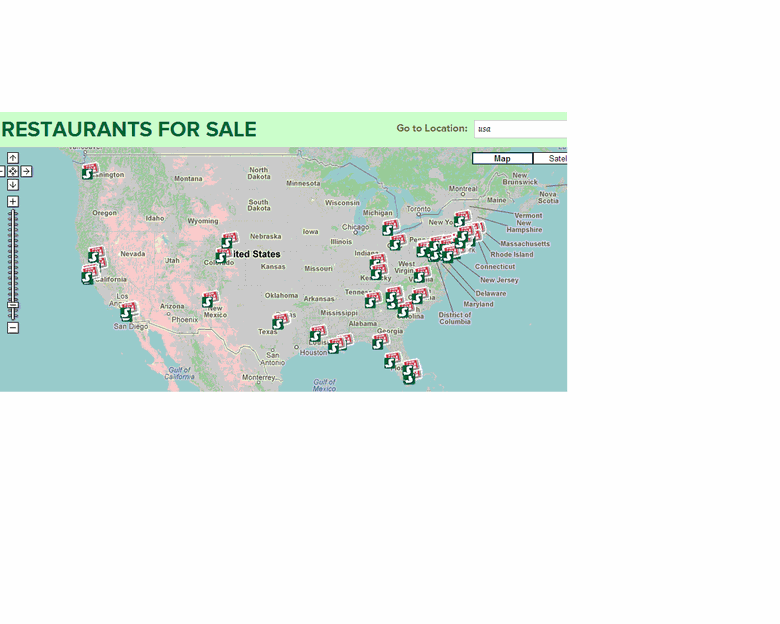780x624 pixels.
Task: Zoom in with the plus button
Action: pos(13,202)
